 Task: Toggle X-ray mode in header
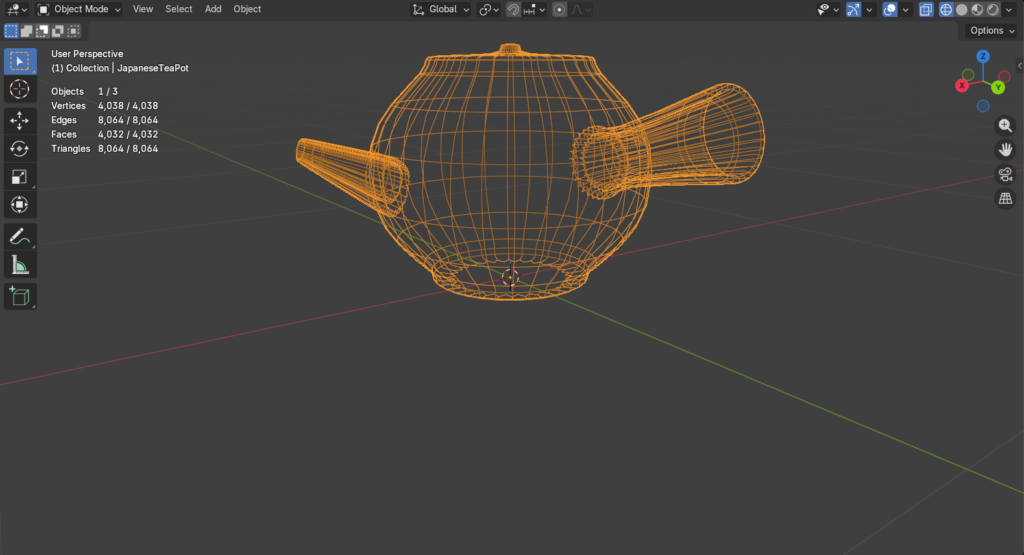point(925,9)
